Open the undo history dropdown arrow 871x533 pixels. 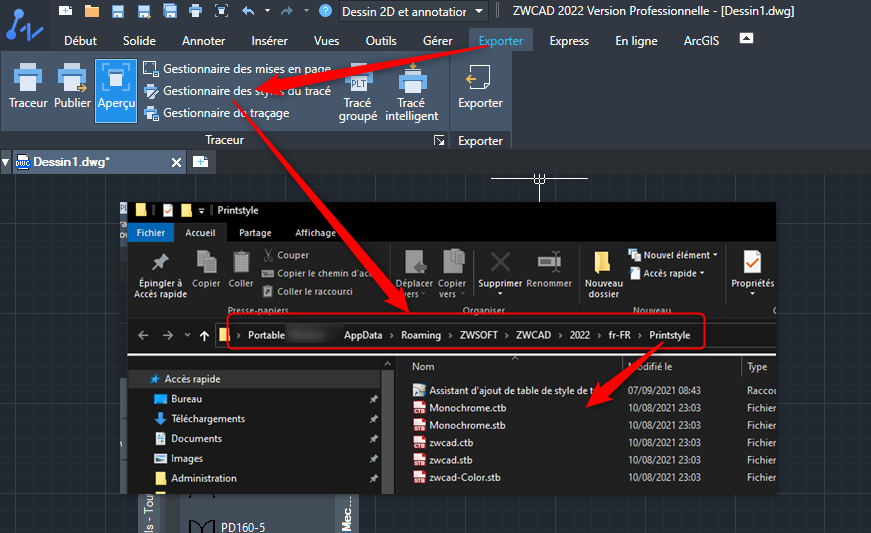click(267, 11)
